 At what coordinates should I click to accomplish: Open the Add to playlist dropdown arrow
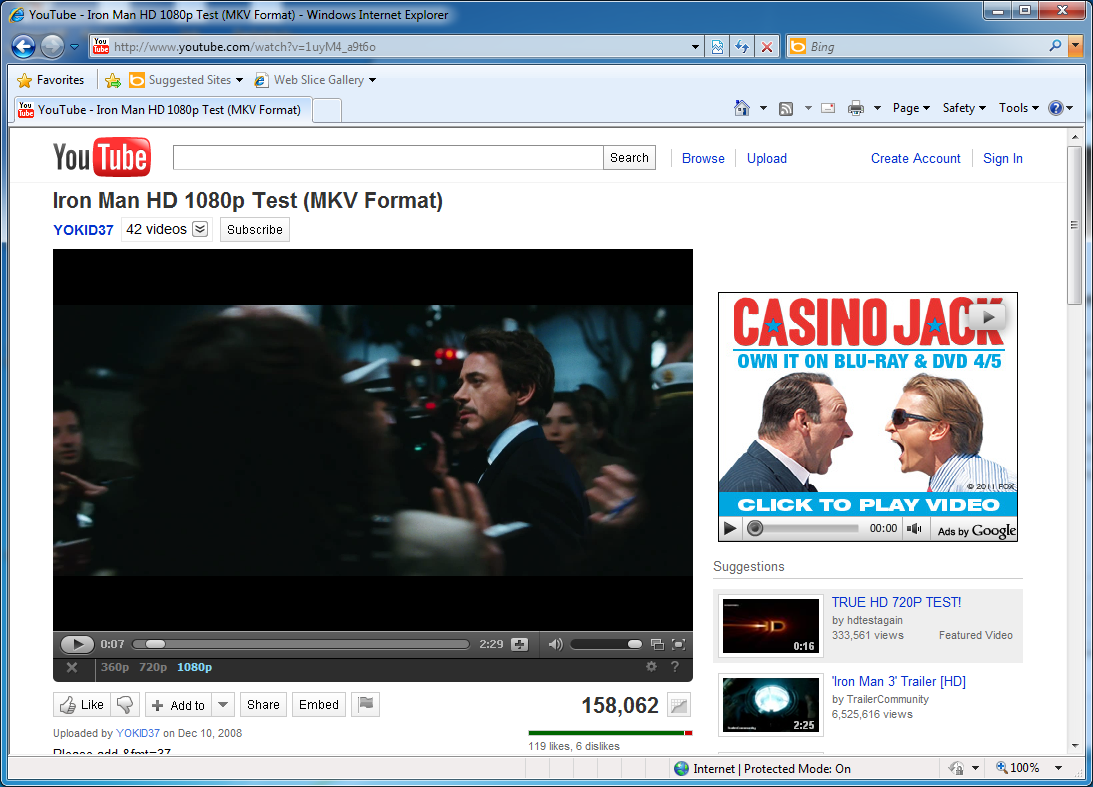coord(222,704)
